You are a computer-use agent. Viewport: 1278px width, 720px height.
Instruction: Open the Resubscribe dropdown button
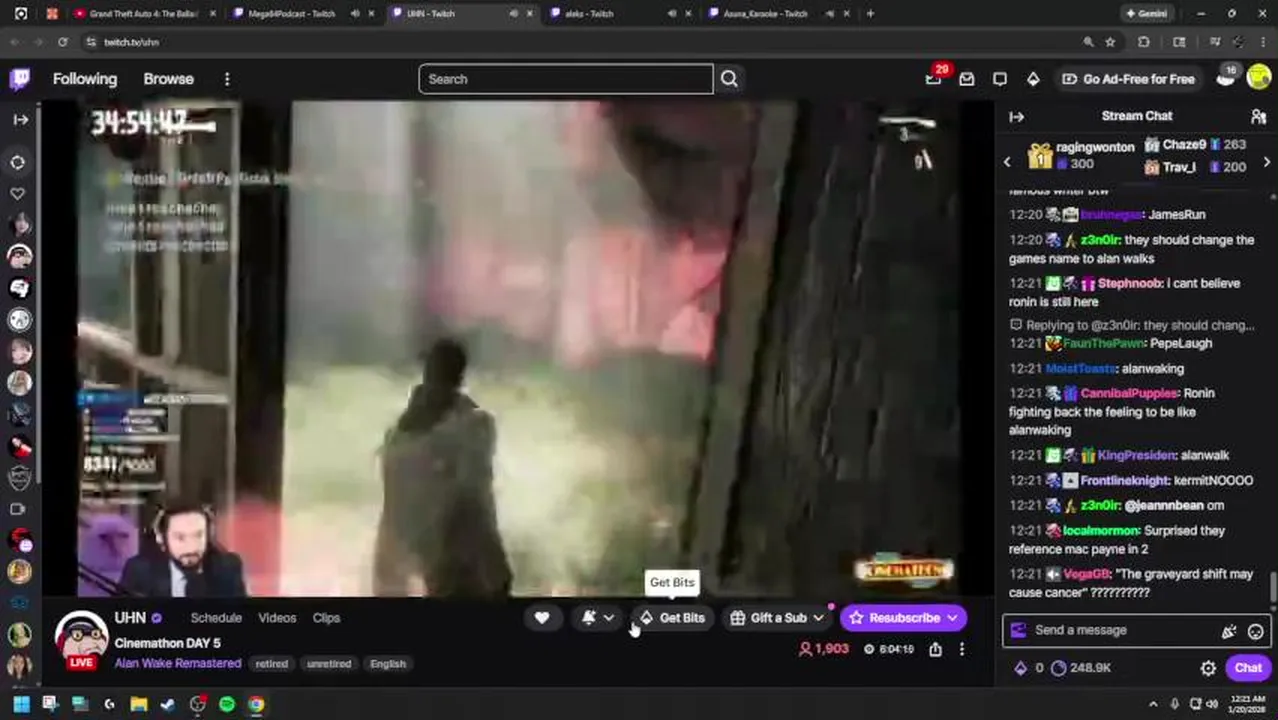tap(904, 618)
